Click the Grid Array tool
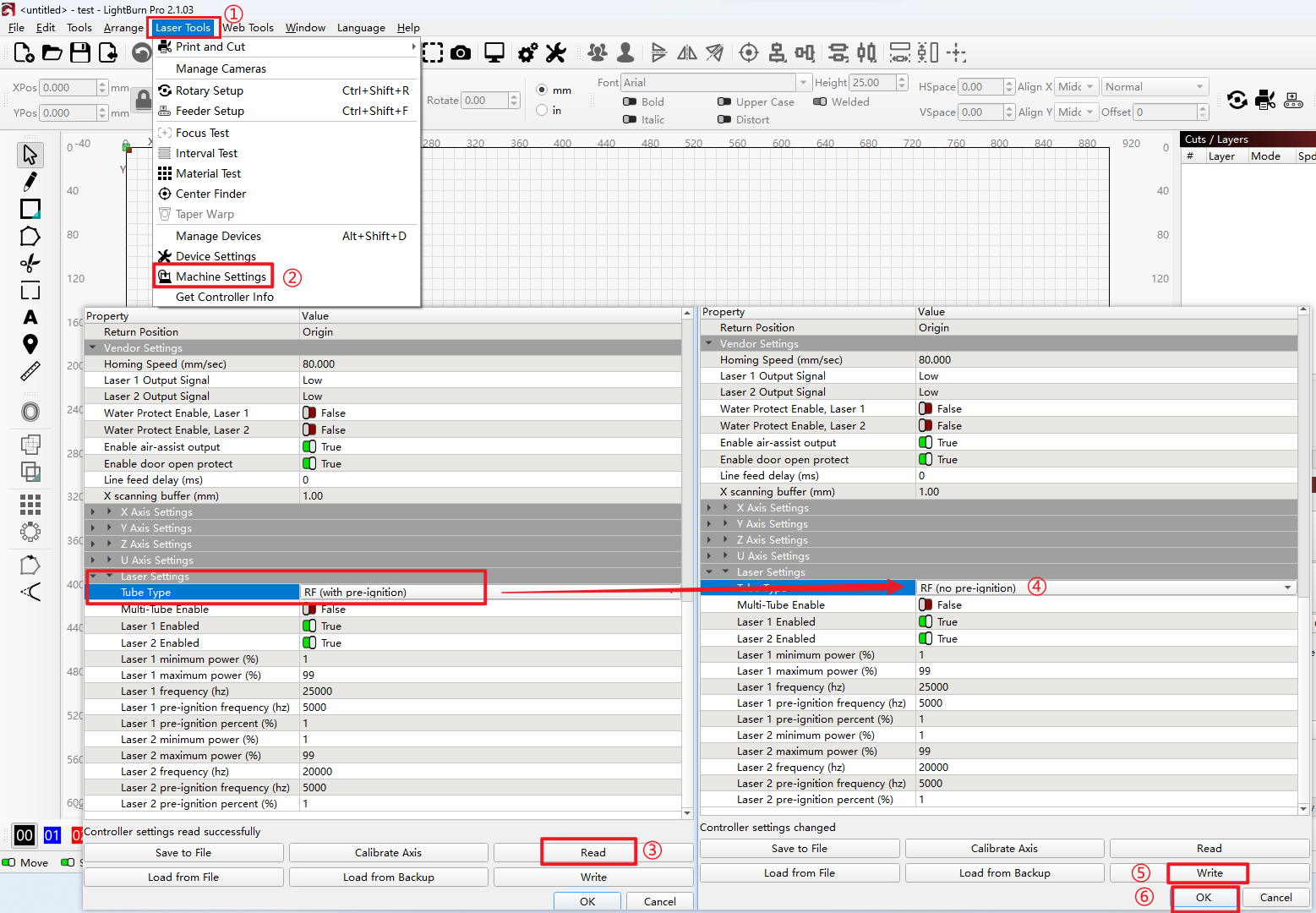Screen dimensions: 1316x913 pyautogui.click(x=30, y=505)
